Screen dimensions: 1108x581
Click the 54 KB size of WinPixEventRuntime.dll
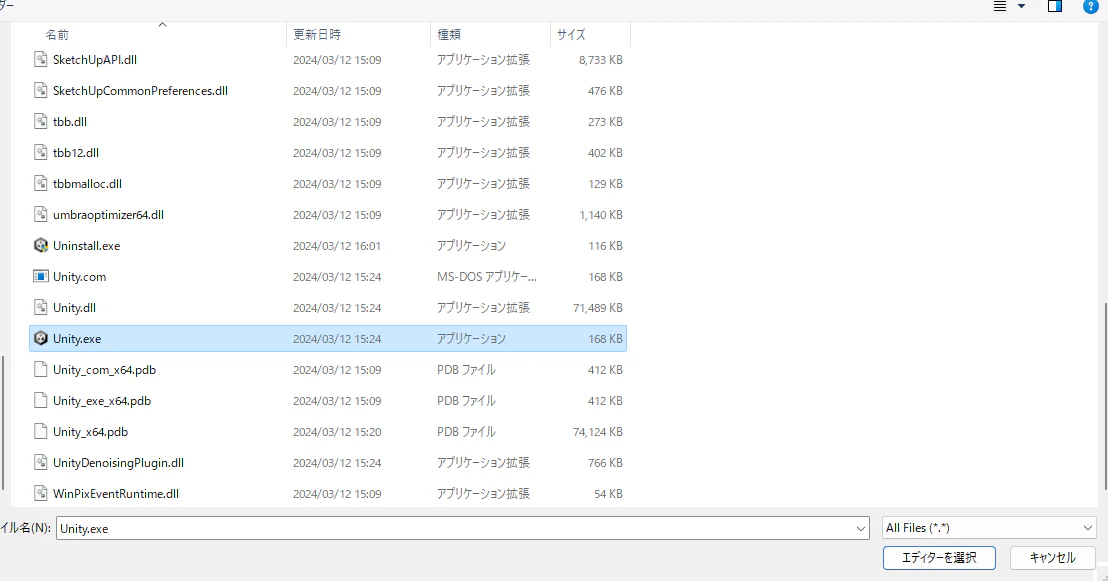pos(608,494)
